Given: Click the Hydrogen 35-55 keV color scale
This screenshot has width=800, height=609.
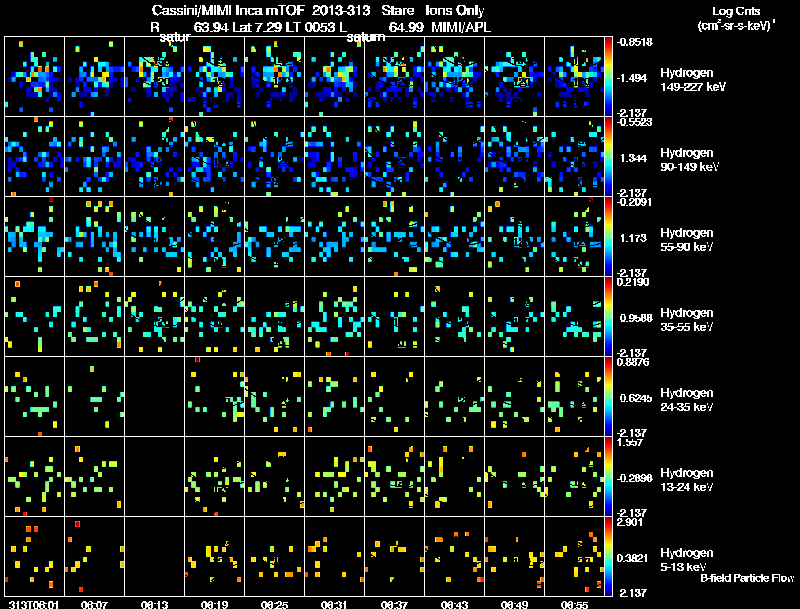Looking at the screenshot, I should [610, 316].
